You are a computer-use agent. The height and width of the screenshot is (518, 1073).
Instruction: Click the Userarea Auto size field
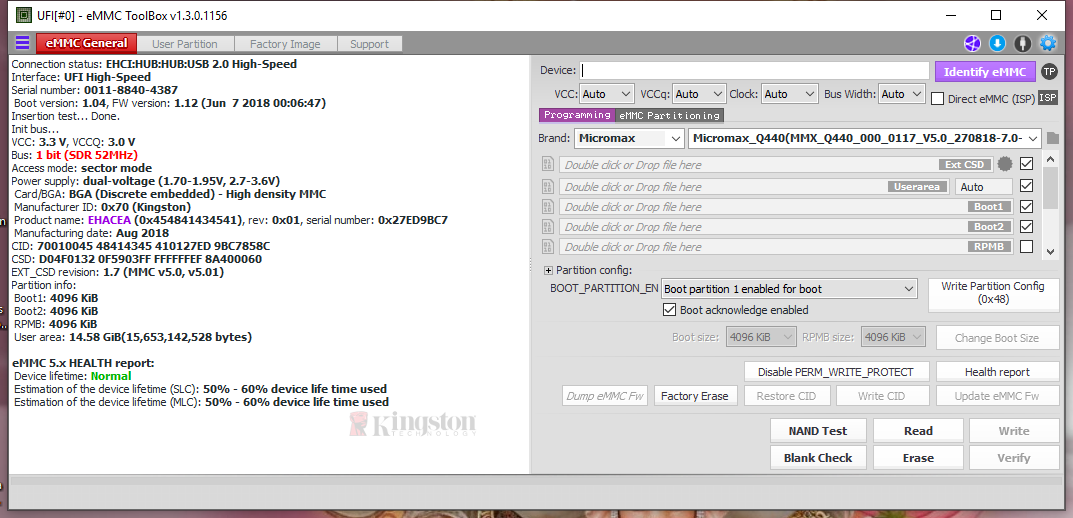tap(983, 186)
